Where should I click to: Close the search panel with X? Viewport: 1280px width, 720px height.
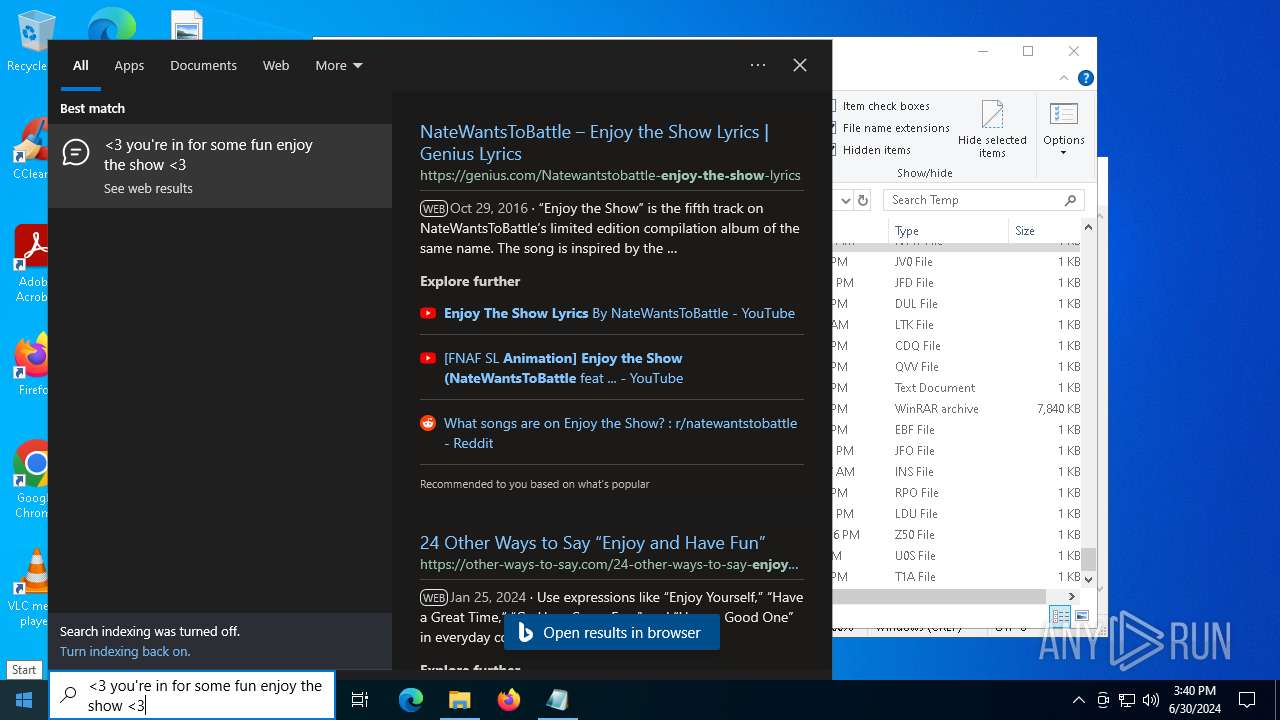[x=800, y=65]
